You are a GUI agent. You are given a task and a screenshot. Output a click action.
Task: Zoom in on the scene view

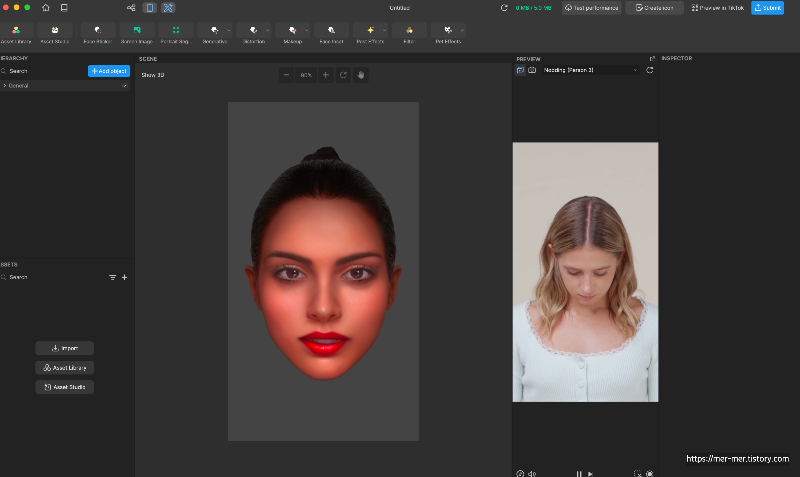tap(326, 75)
